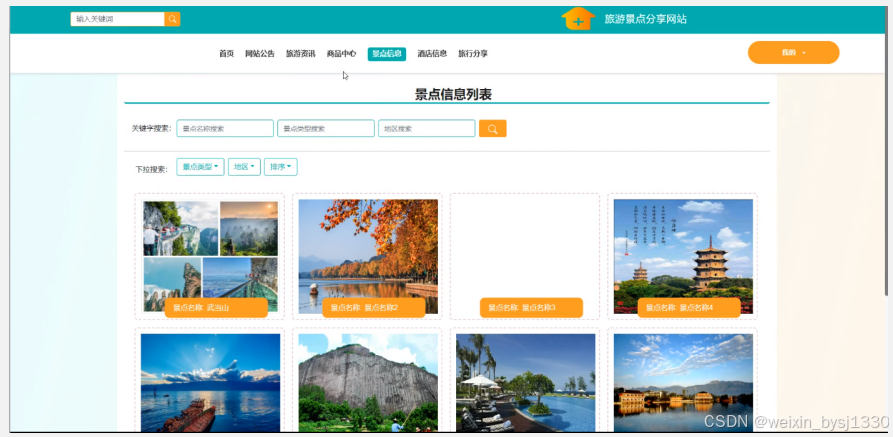Click the 景点名称搜索 input field
The width and height of the screenshot is (893, 437).
225,129
